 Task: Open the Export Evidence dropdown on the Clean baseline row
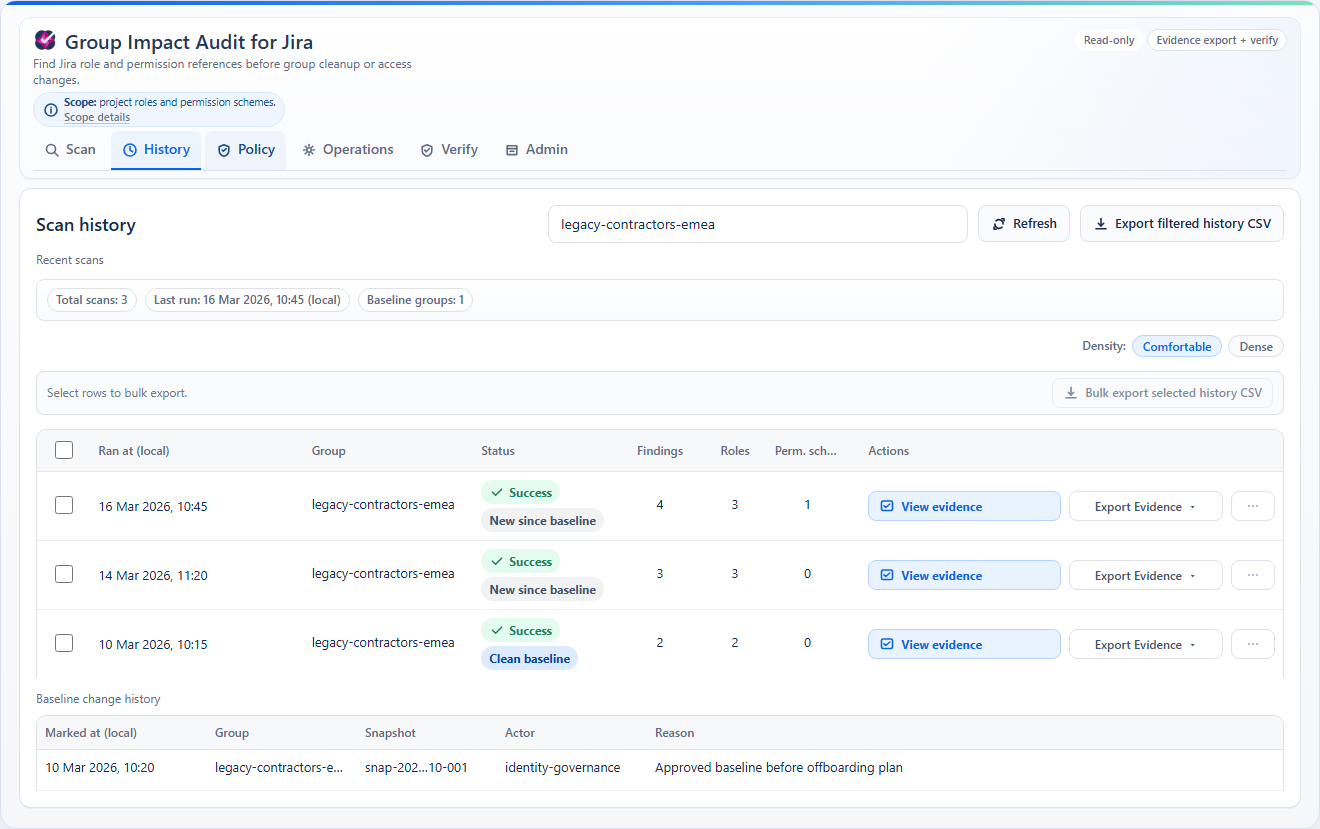[x=1145, y=644]
